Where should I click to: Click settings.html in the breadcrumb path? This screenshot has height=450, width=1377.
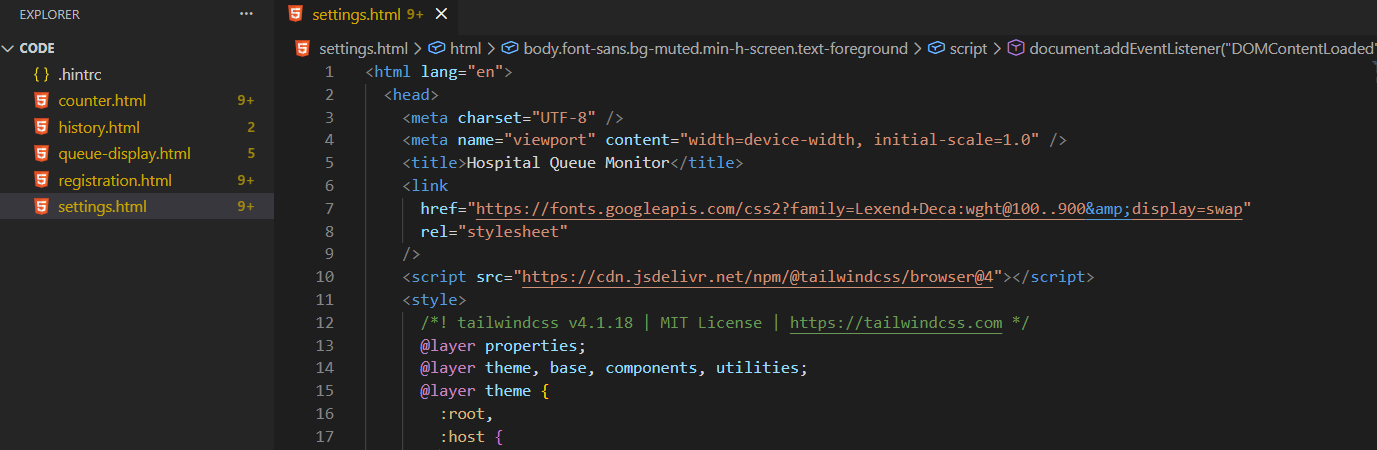point(362,48)
